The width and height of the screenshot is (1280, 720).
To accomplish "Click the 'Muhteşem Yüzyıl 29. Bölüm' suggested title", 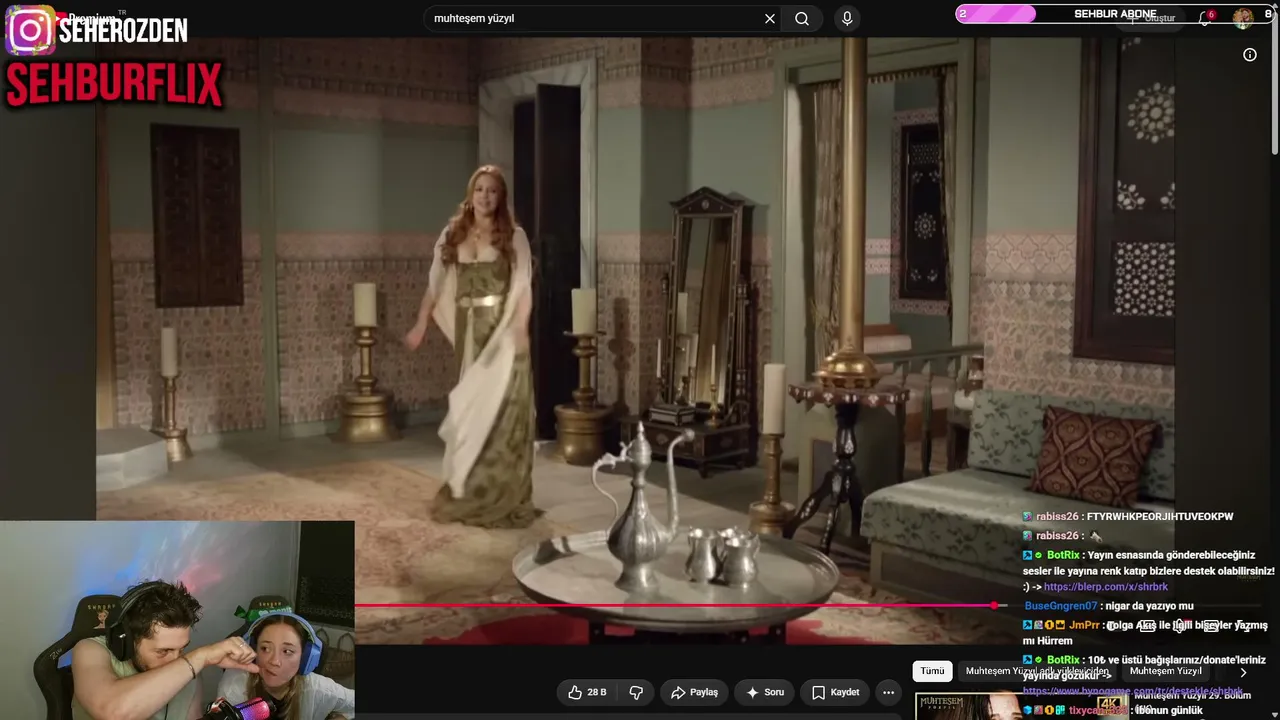I will [1192, 695].
